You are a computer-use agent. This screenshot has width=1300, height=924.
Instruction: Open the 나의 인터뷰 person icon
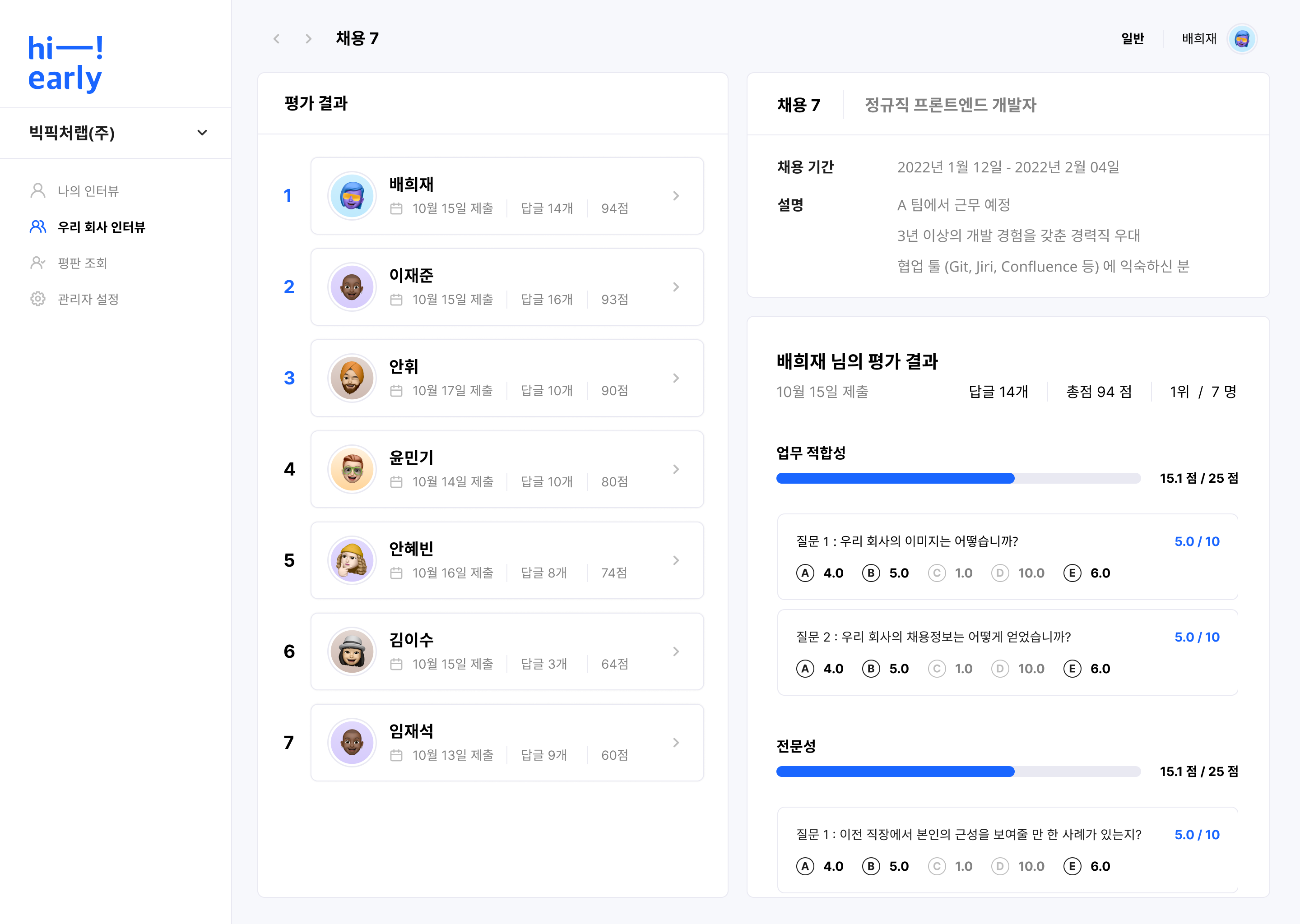(37, 190)
